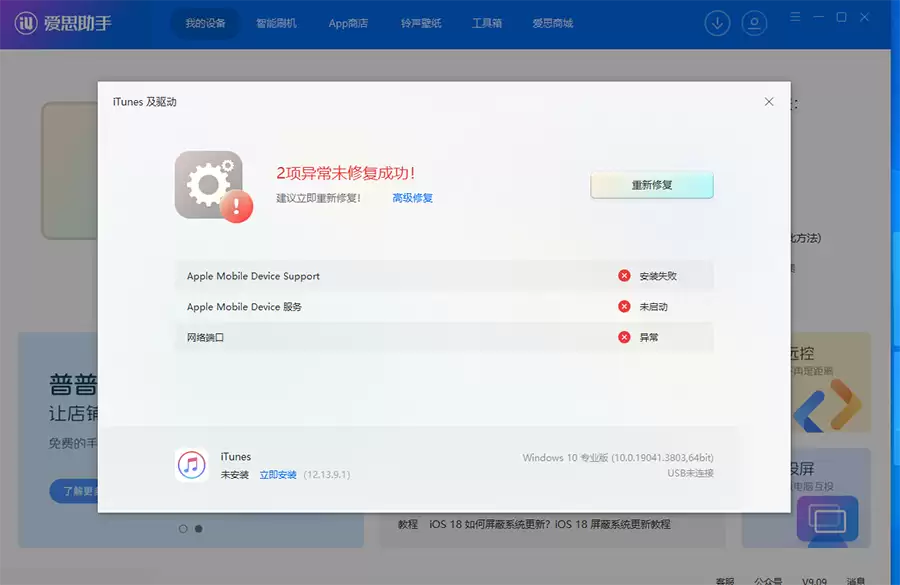This screenshot has width=900, height=585.
Task: Click the gear warning icon in dialog
Action: click(x=214, y=187)
